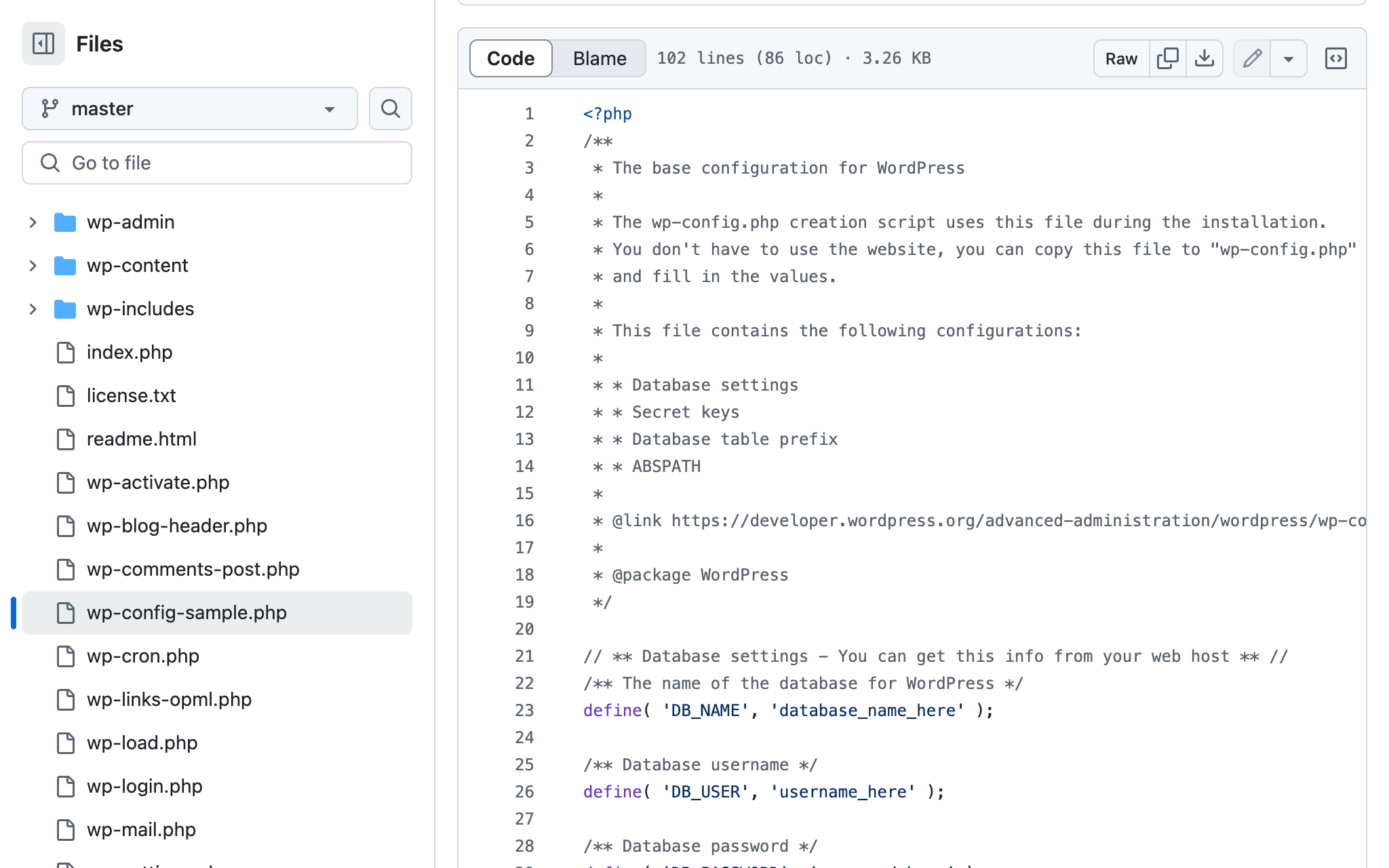Viewport: 1389px width, 868px height.
Task: Click the '@package WordPress' comment line
Action: [x=690, y=575]
